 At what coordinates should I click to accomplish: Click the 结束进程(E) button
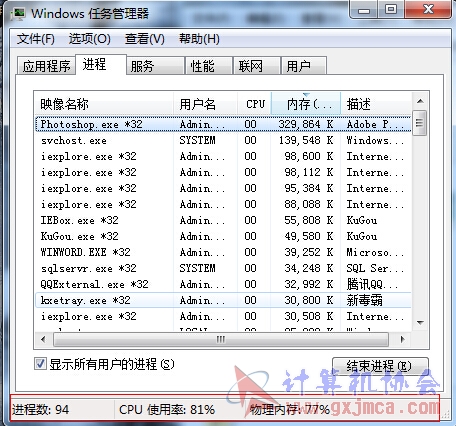tap(380, 366)
